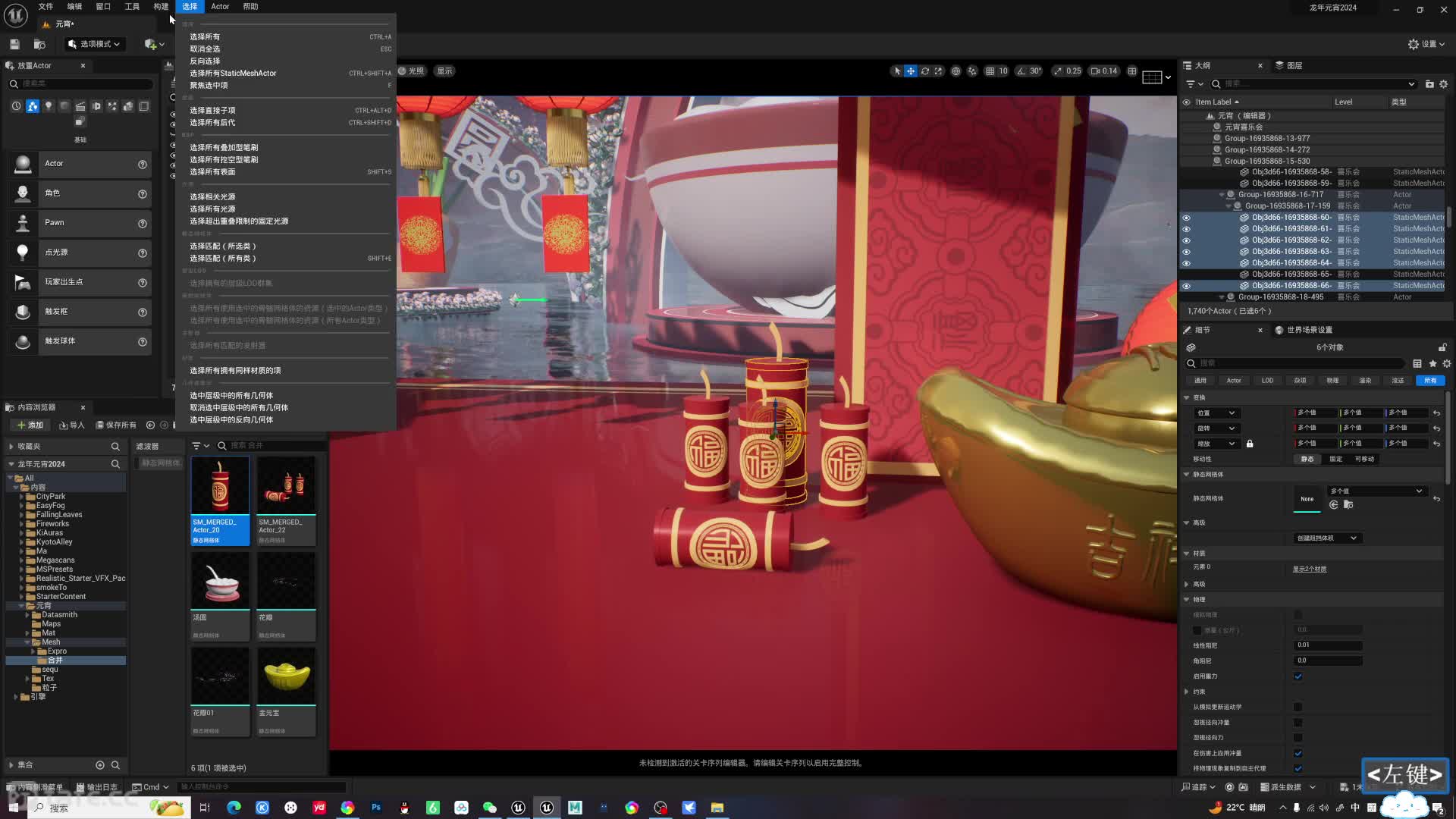Viewport: 1456px width, 819px height.
Task: Open camera speed setting 0.14
Action: [1104, 71]
